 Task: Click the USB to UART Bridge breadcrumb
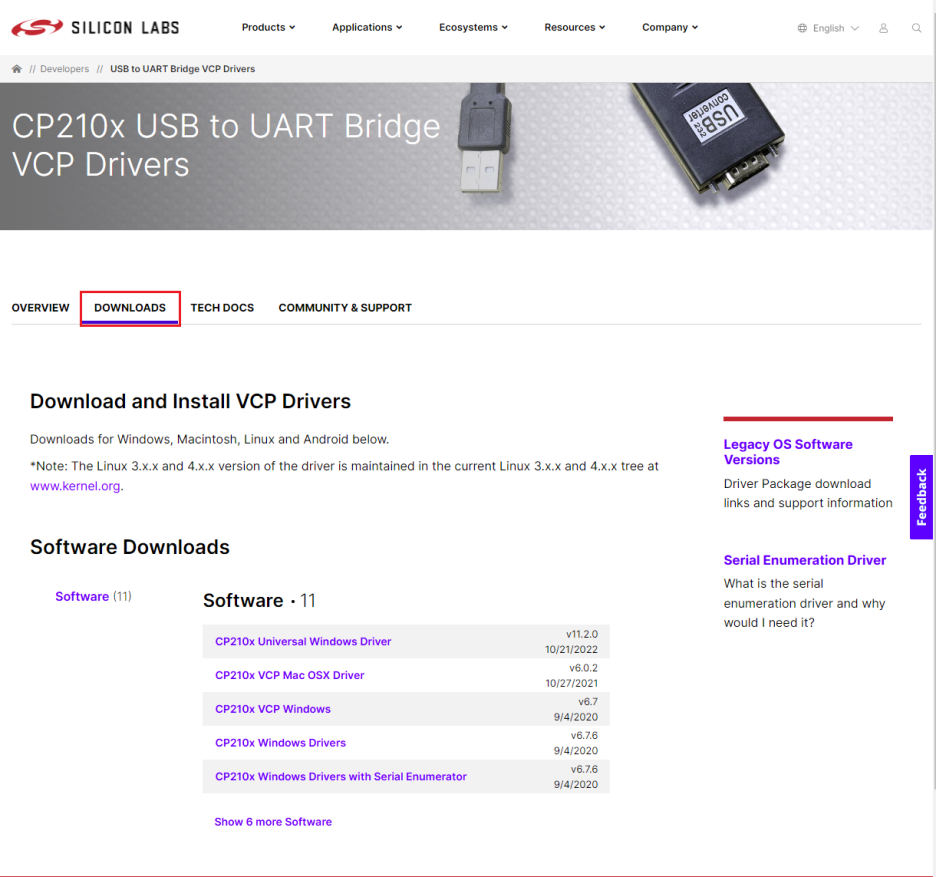[183, 69]
